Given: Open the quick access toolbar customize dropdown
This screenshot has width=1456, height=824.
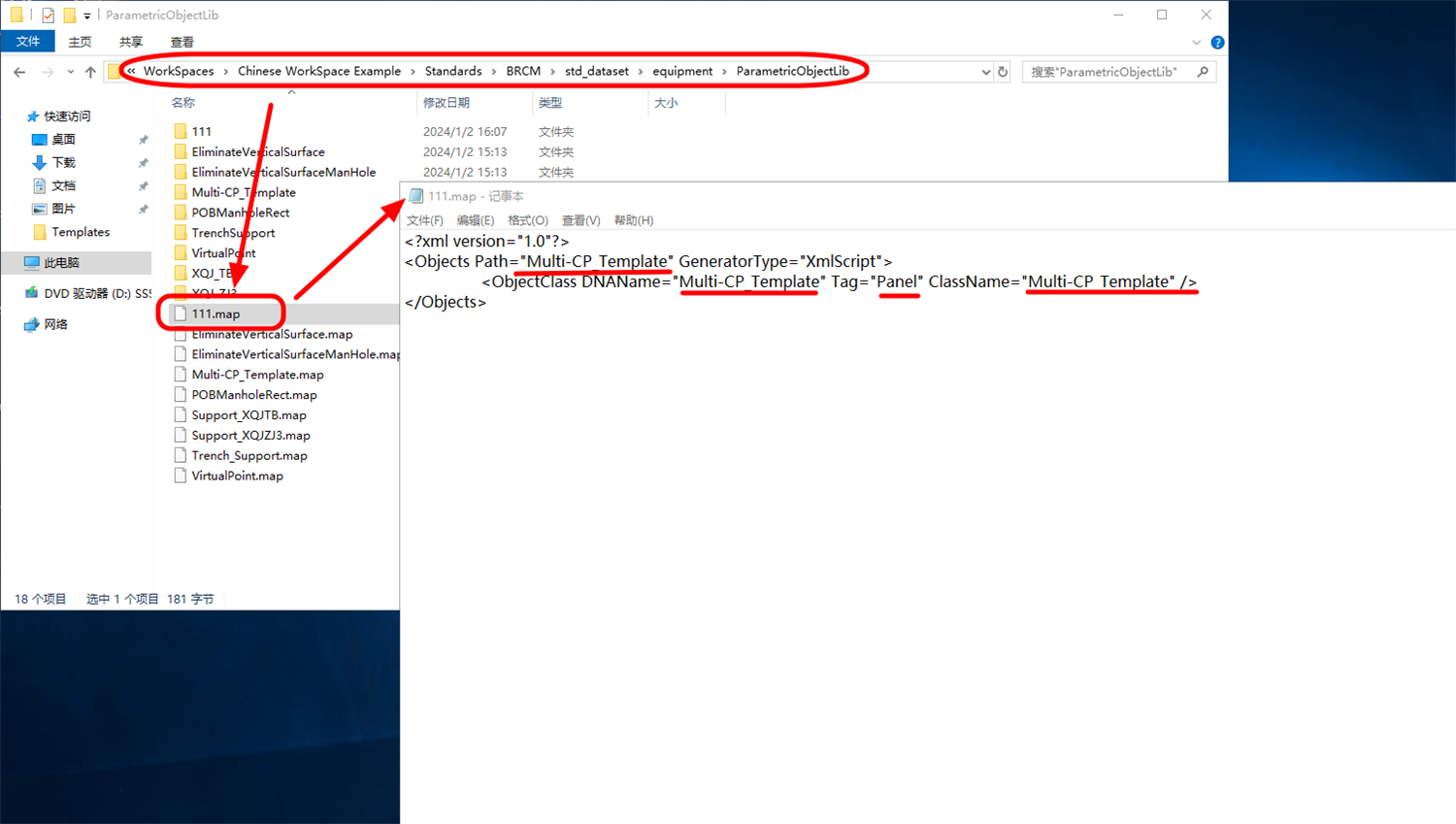Looking at the screenshot, I should [x=87, y=16].
